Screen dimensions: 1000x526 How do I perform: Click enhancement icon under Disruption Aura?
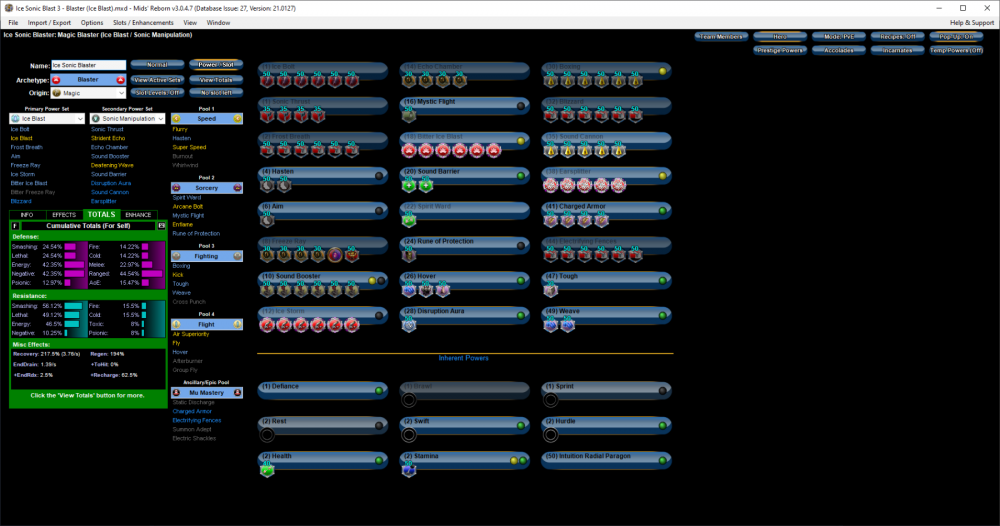tap(409, 325)
